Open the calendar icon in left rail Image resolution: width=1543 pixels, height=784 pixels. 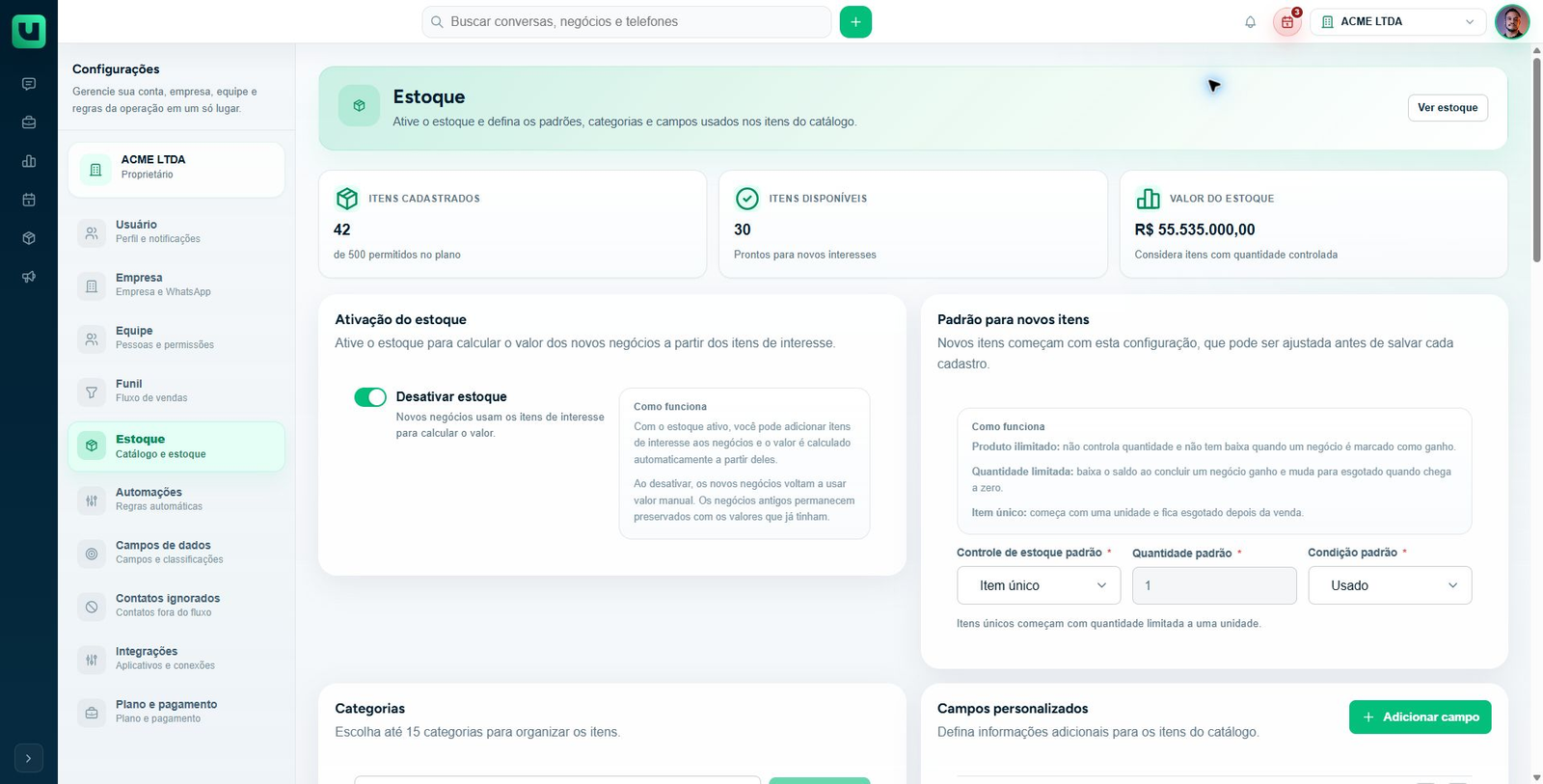click(x=29, y=200)
